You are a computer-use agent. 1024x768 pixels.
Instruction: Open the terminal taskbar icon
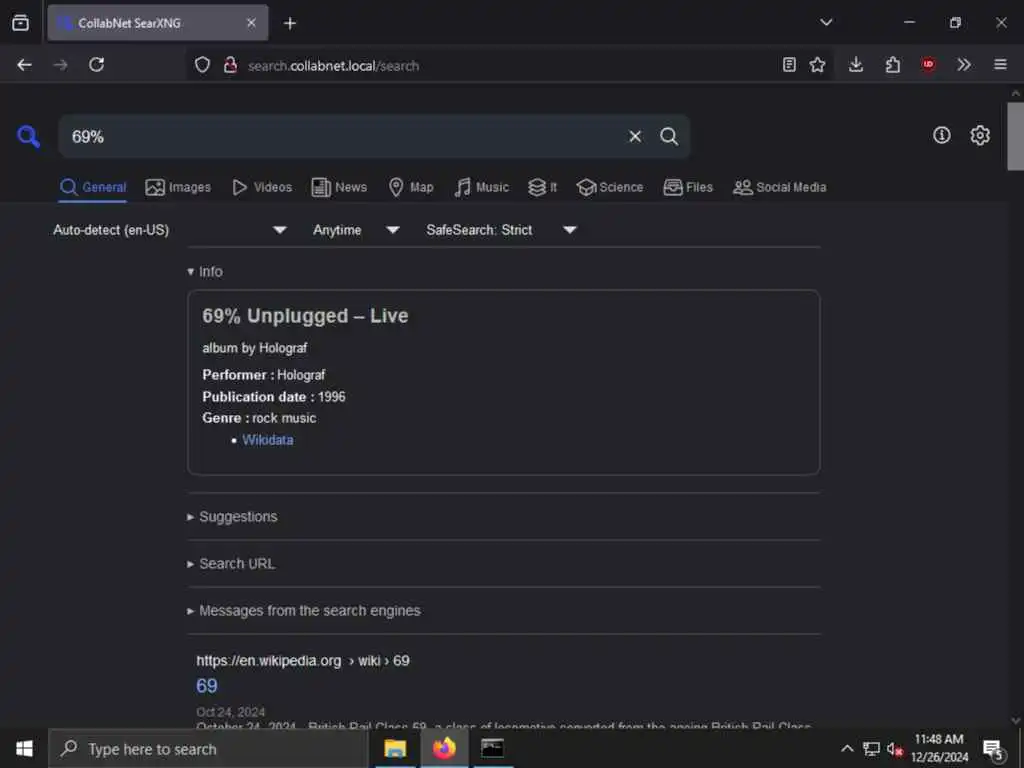(x=492, y=749)
